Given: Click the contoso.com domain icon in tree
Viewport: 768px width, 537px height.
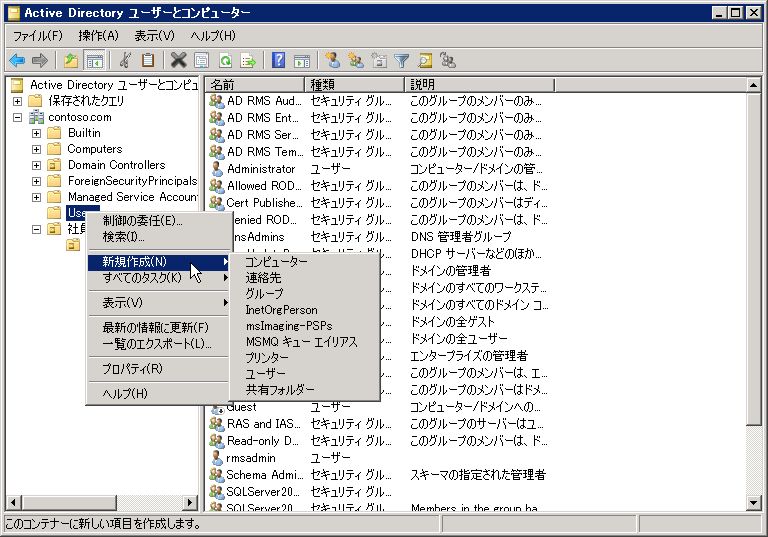Looking at the screenshot, I should click(36, 117).
